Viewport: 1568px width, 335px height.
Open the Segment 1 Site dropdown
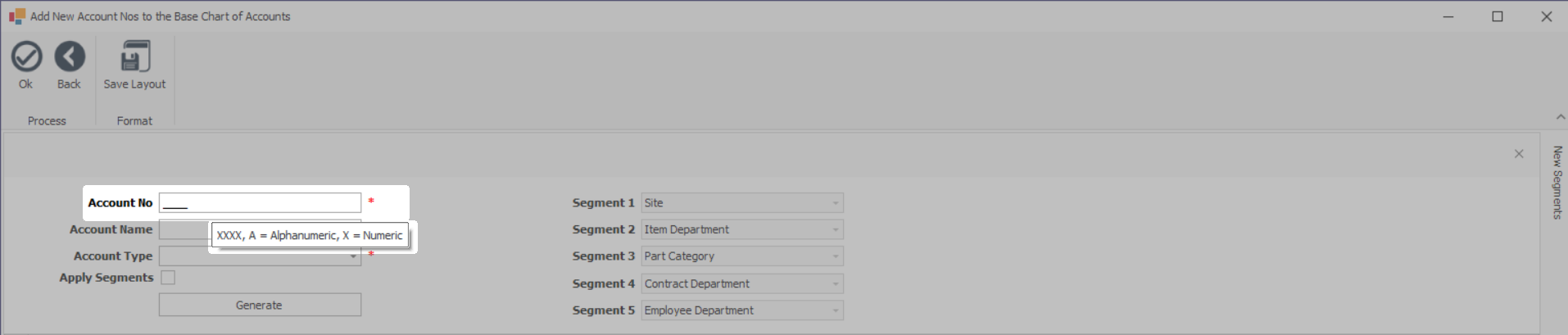click(x=835, y=203)
